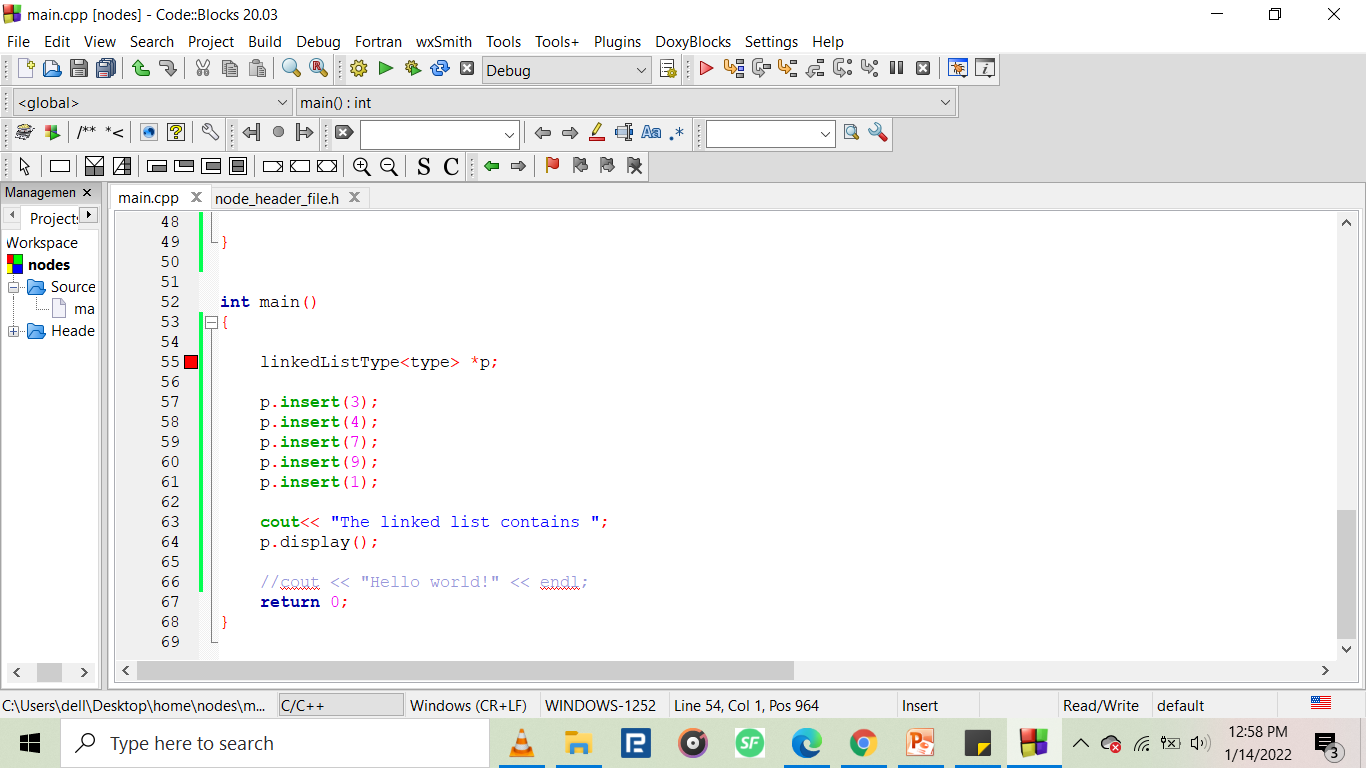Toggle the breakpoint on line 55
The height and width of the screenshot is (768, 1366).
click(191, 362)
